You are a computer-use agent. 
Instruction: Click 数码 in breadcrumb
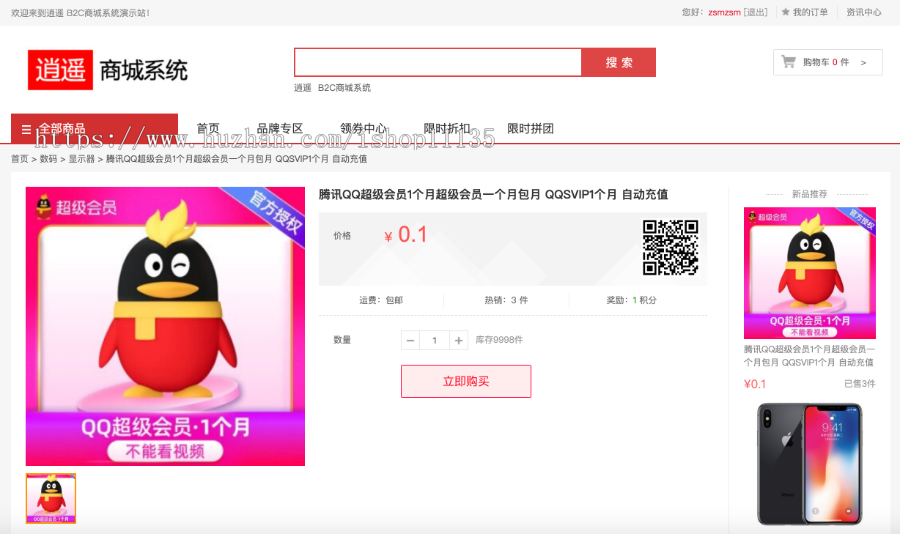point(48,159)
